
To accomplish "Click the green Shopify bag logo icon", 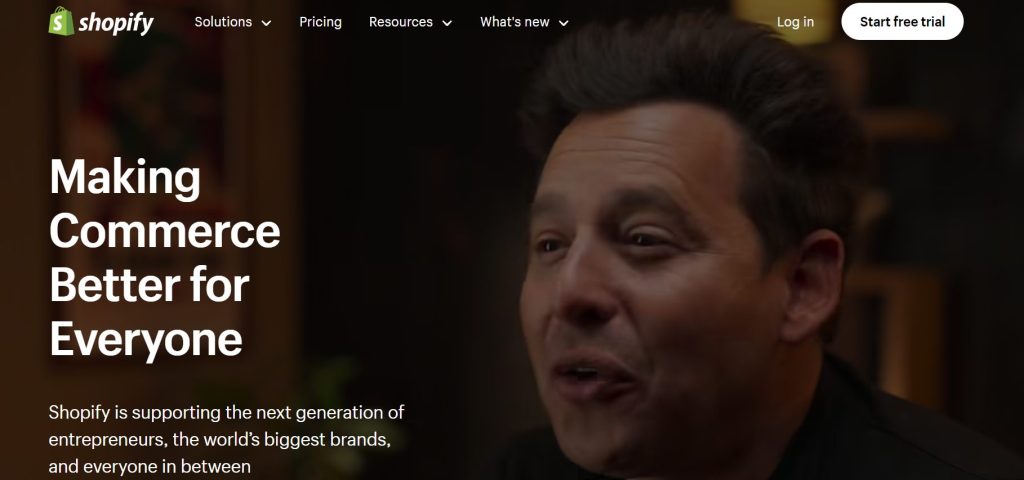I will tap(61, 22).
